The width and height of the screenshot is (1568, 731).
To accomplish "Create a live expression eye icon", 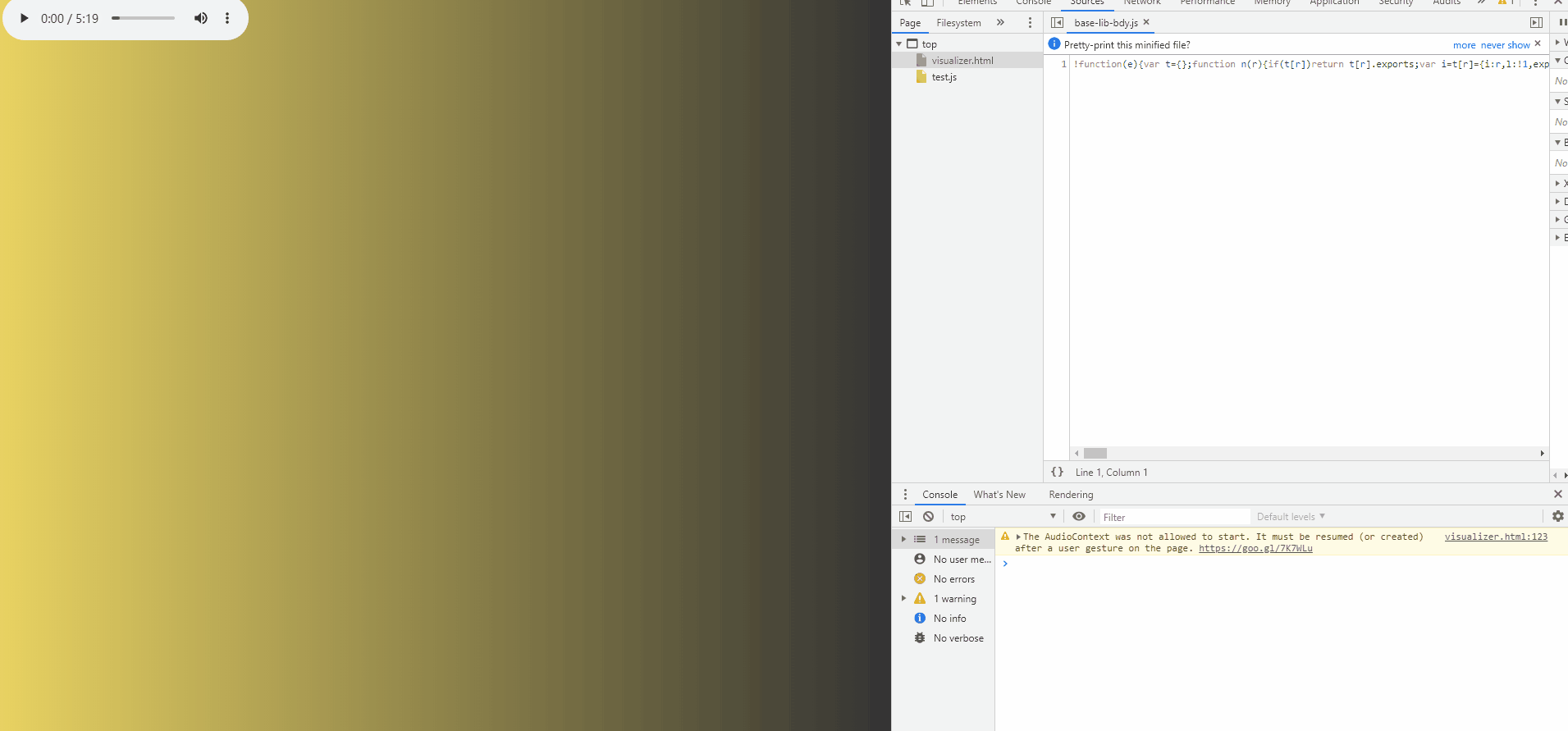I will pyautogui.click(x=1079, y=516).
